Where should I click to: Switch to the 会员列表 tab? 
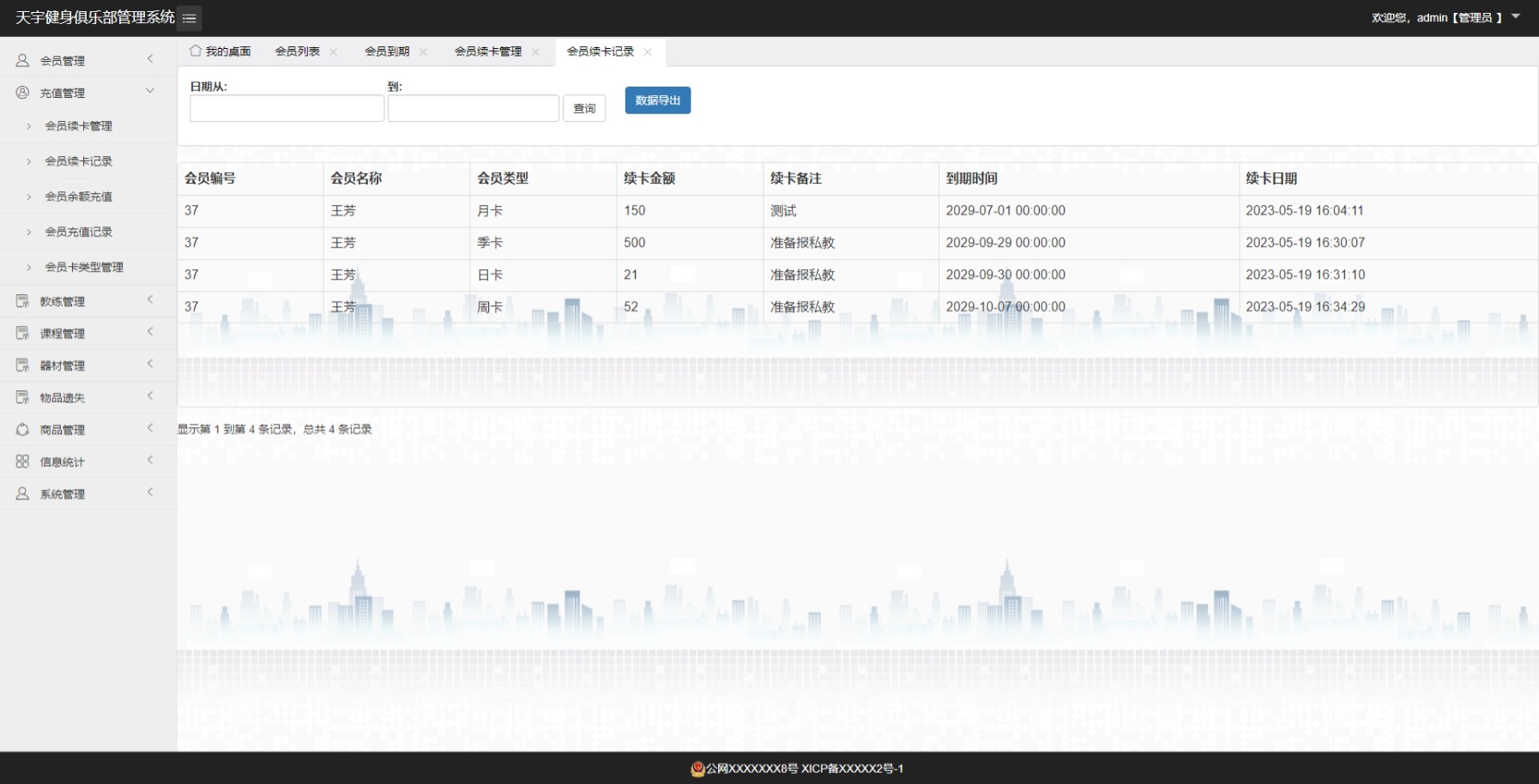[297, 51]
